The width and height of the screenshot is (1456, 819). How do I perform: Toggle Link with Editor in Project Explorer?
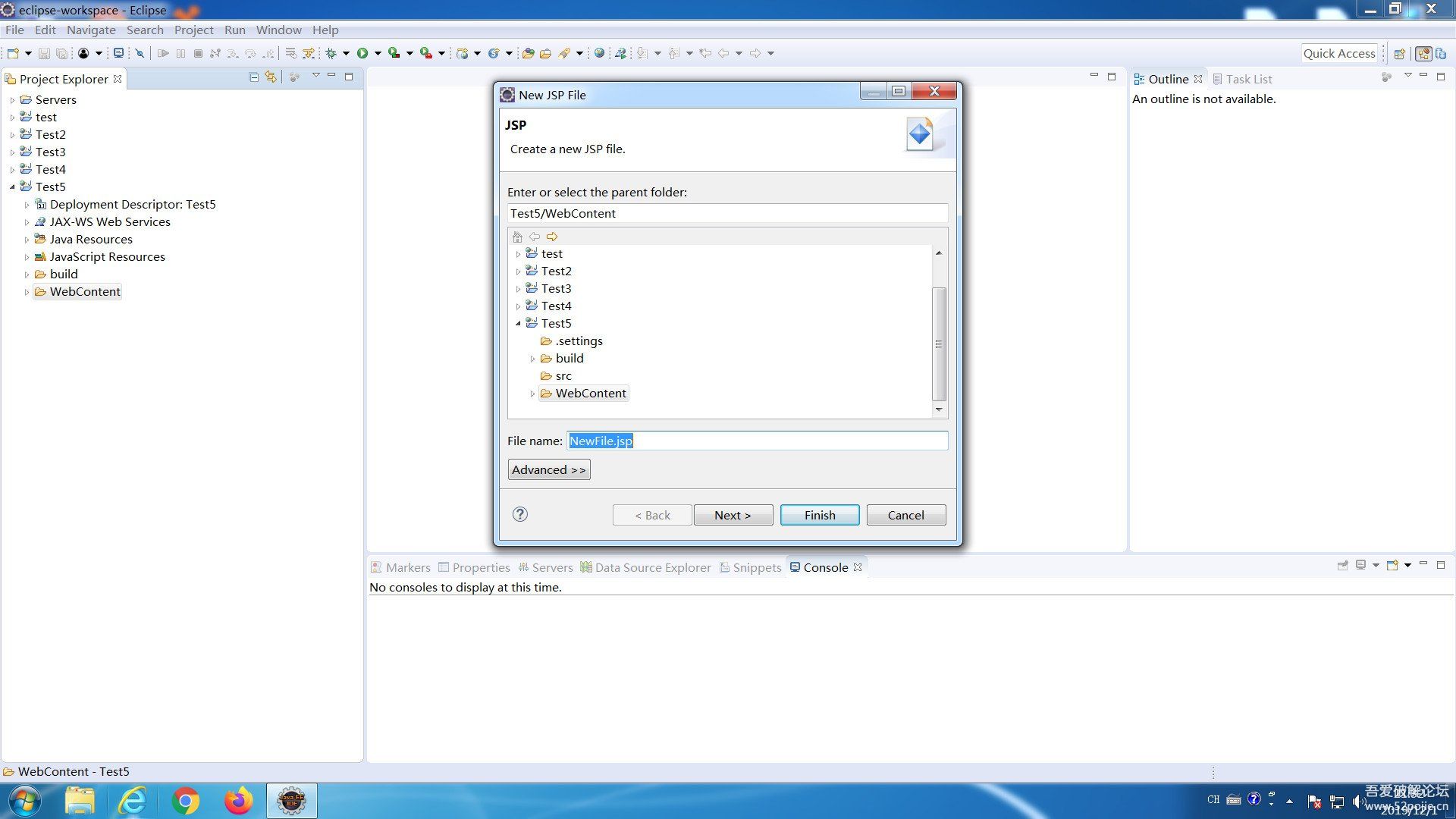tap(271, 77)
